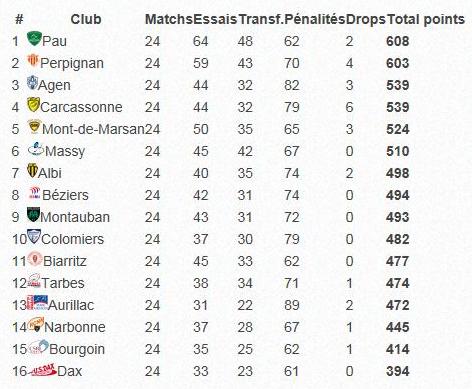Click the Perpignan club crest icon
Screen dimensions: 472x389
33,61
